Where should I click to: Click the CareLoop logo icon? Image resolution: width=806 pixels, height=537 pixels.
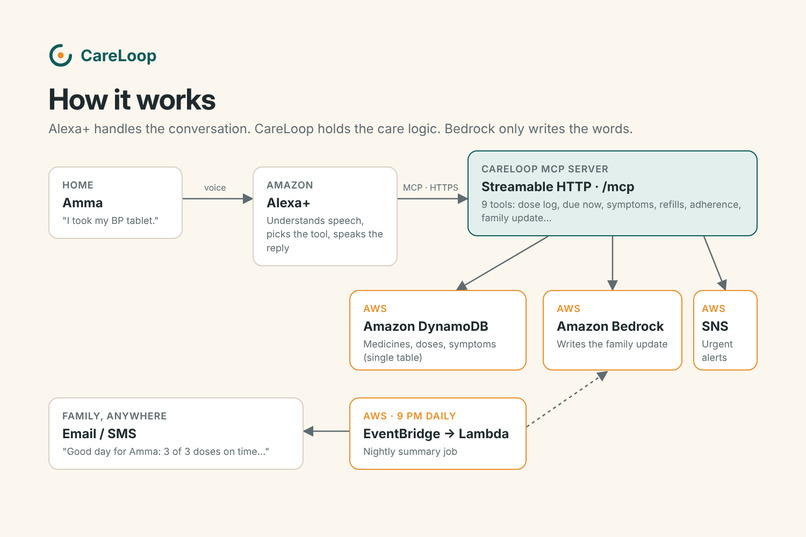(x=61, y=55)
